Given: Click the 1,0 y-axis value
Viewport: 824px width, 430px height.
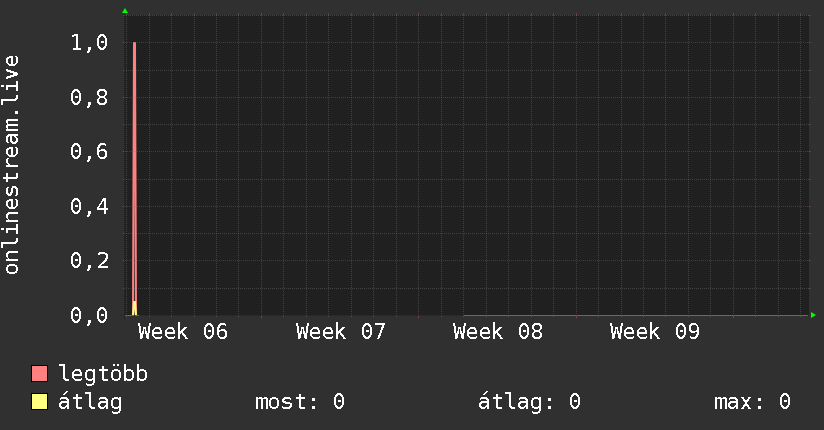Looking at the screenshot, I should 90,44.
